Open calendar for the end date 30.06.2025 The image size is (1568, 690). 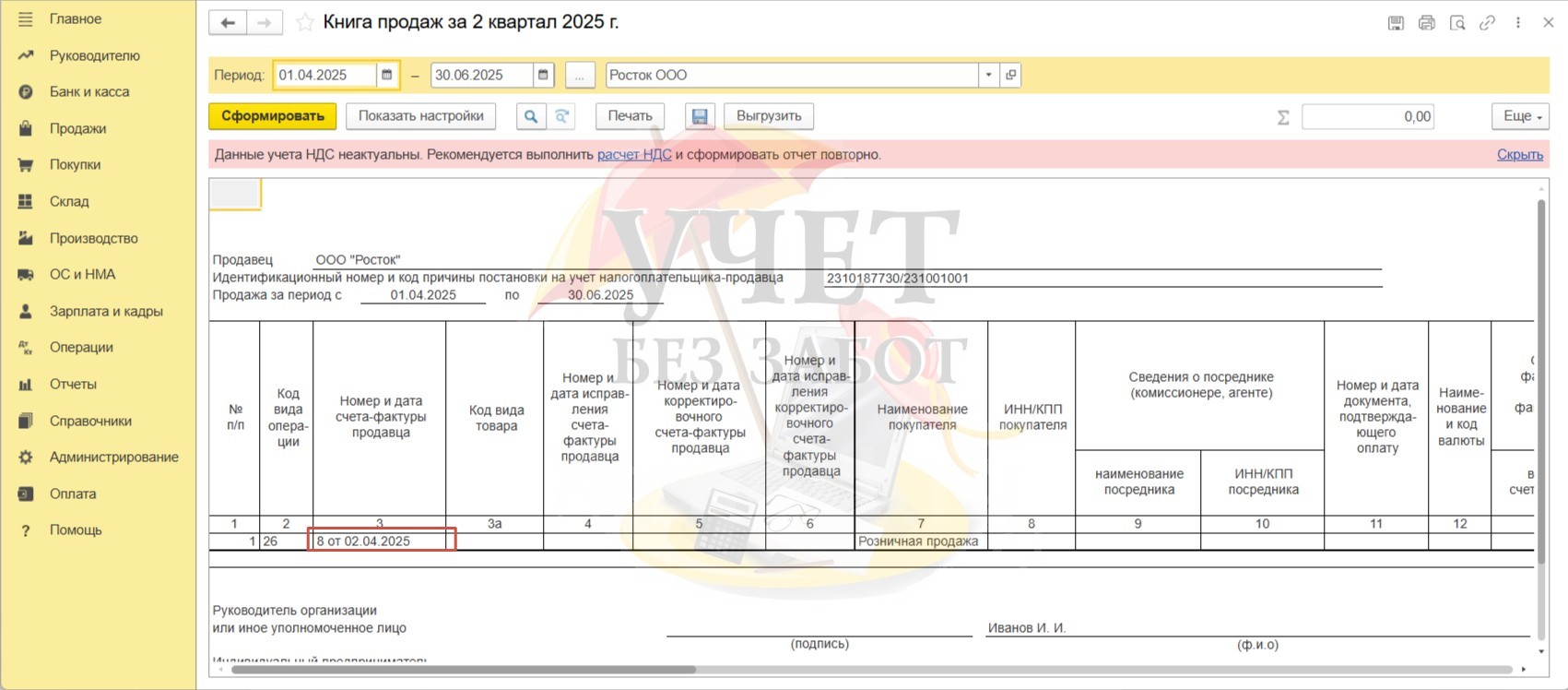pos(543,75)
